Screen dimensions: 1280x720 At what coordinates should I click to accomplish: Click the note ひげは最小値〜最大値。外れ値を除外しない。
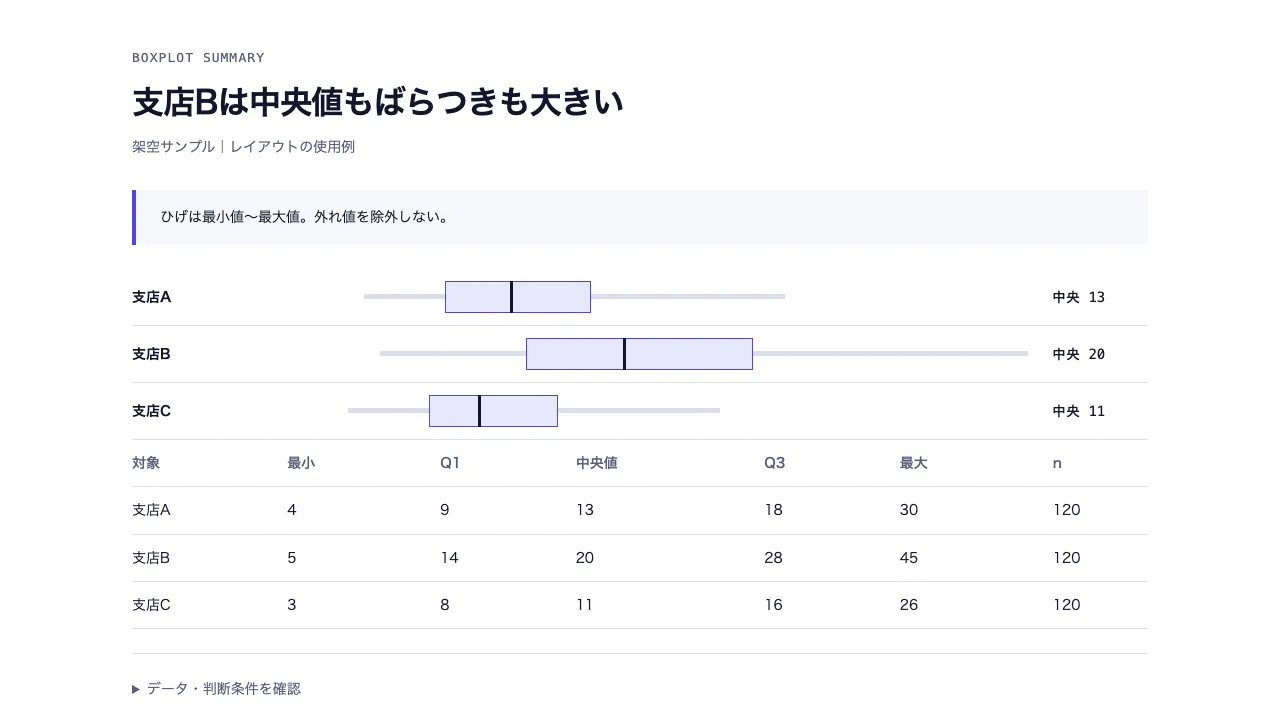coord(305,217)
